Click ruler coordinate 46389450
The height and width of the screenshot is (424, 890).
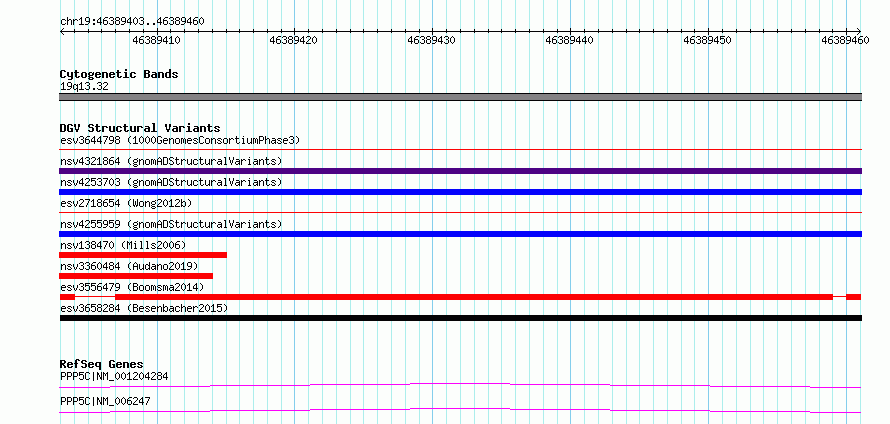(x=707, y=40)
